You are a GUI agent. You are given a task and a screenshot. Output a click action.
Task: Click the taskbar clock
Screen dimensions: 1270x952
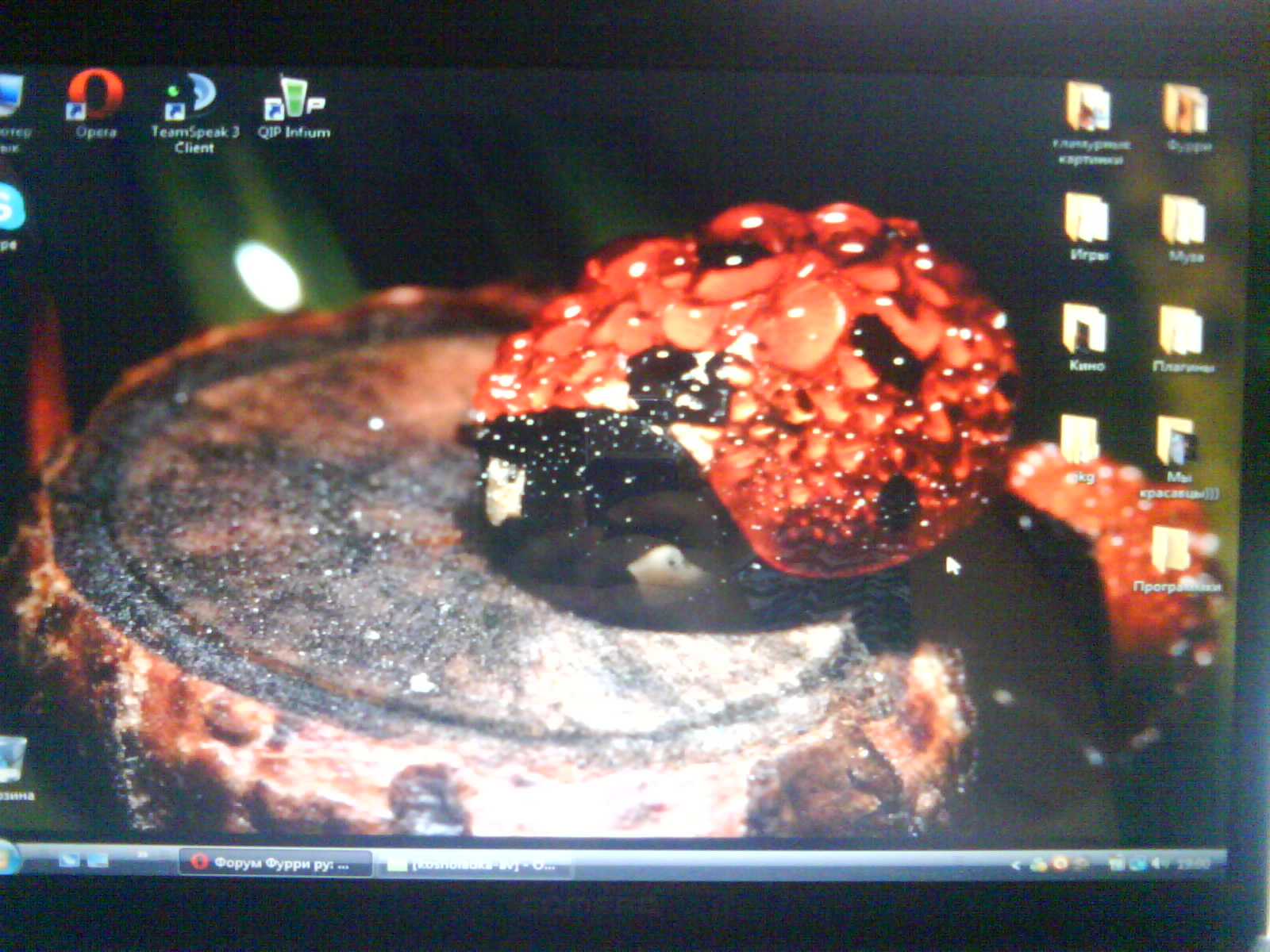pos(1193,864)
